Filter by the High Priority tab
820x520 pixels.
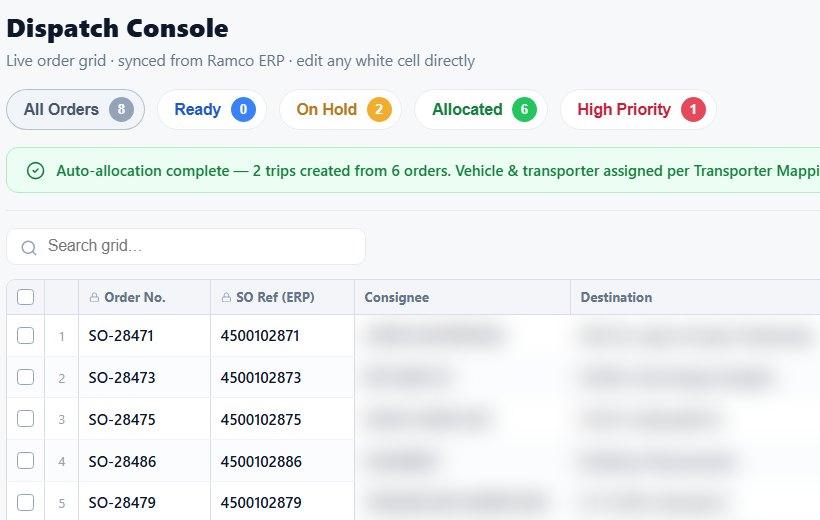(x=638, y=109)
